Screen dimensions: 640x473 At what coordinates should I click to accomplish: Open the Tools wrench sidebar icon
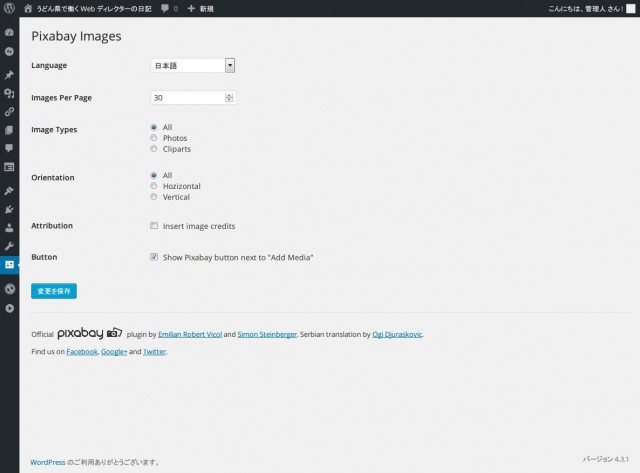(9, 246)
